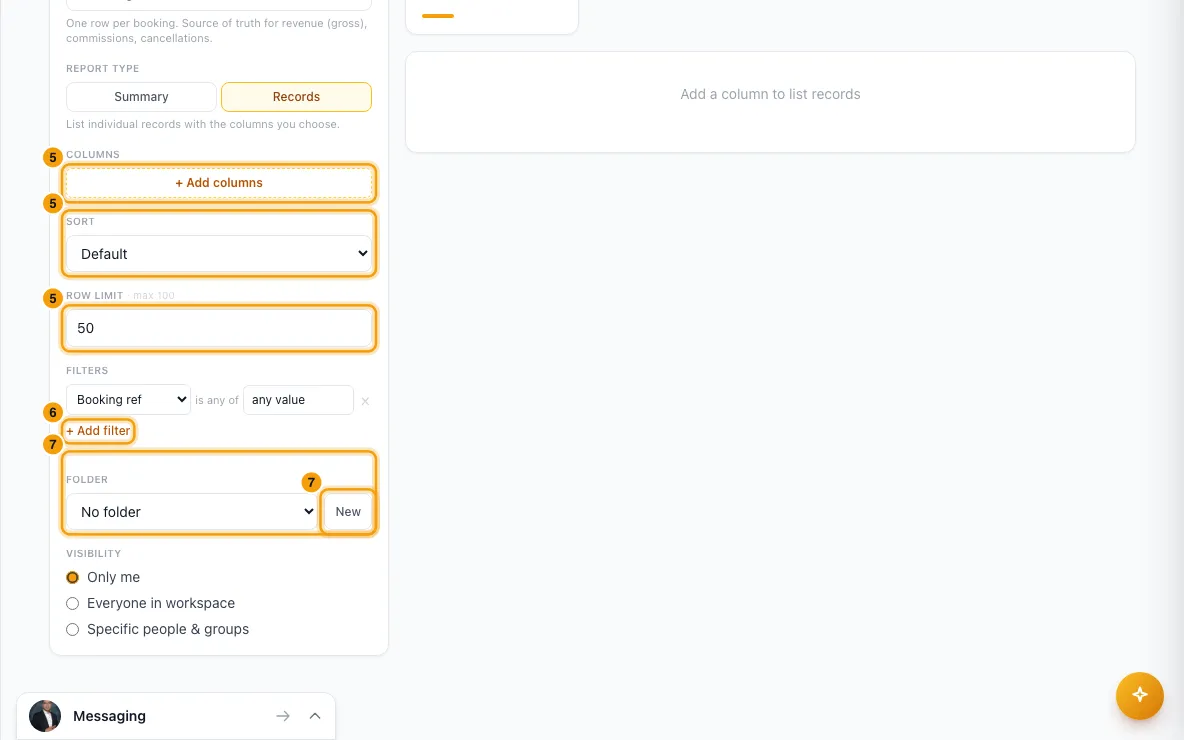
Task: Click the Messaging user avatar
Action: point(45,716)
